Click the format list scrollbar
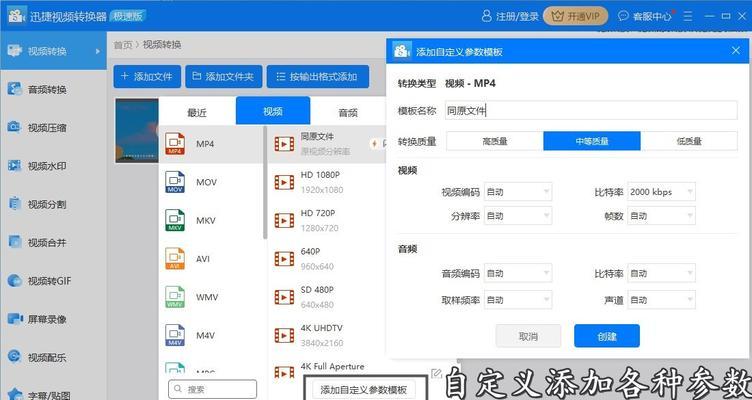 [265, 182]
